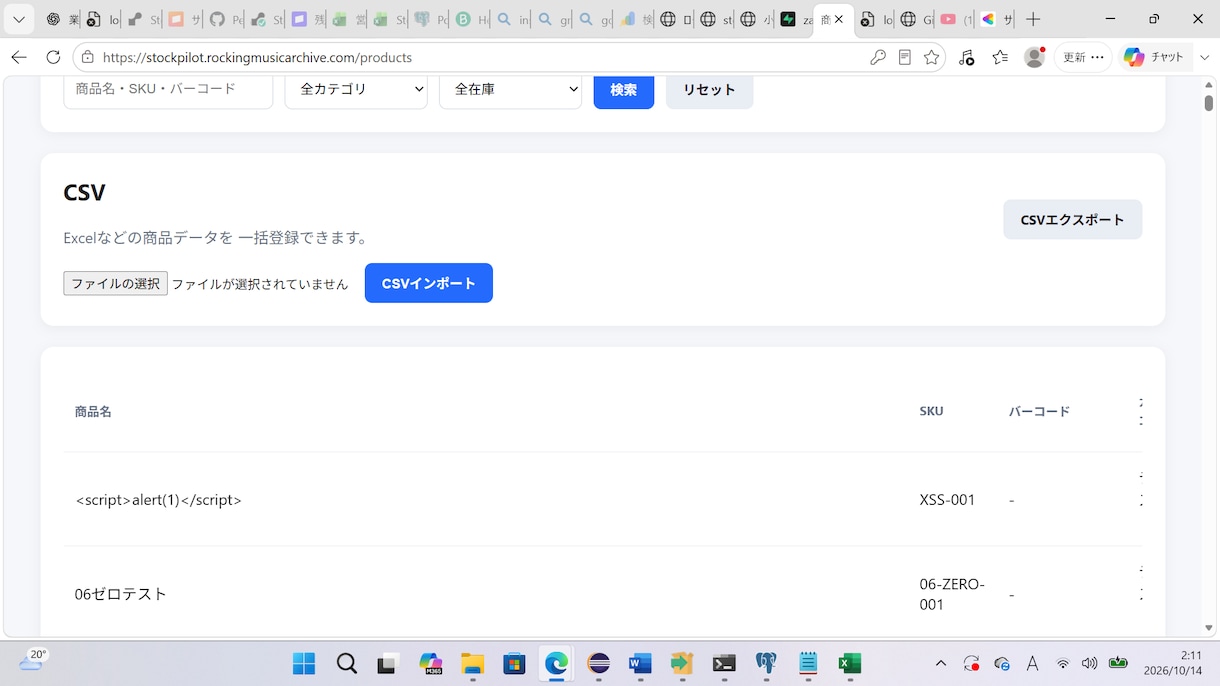Image resolution: width=1220 pixels, height=686 pixels.
Task: Click the browser address bar URL
Action: click(x=257, y=58)
